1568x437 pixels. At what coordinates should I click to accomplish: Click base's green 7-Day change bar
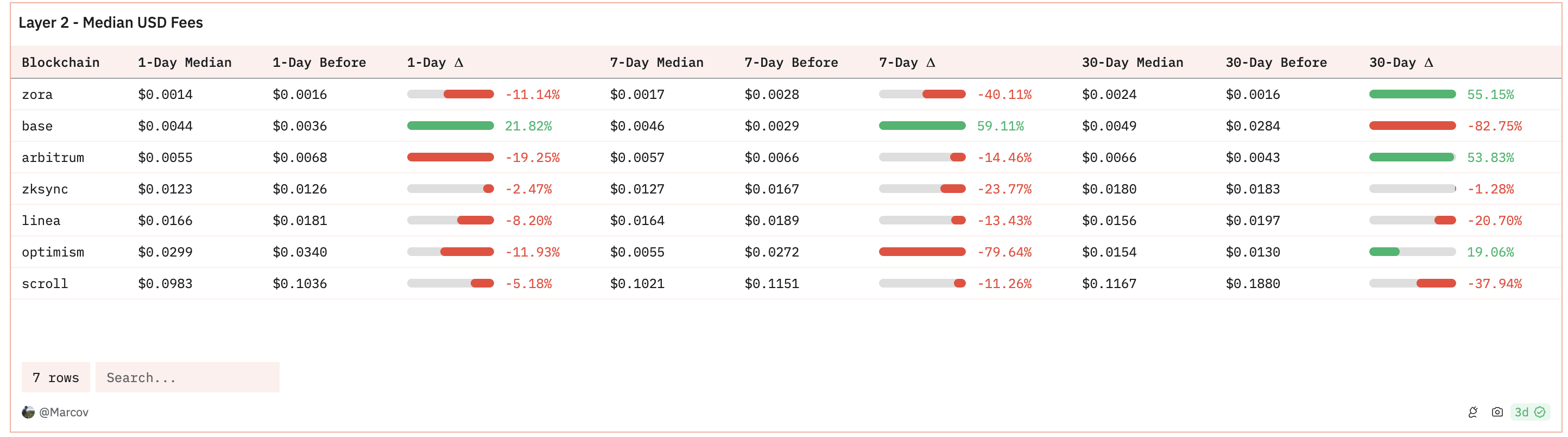[922, 126]
